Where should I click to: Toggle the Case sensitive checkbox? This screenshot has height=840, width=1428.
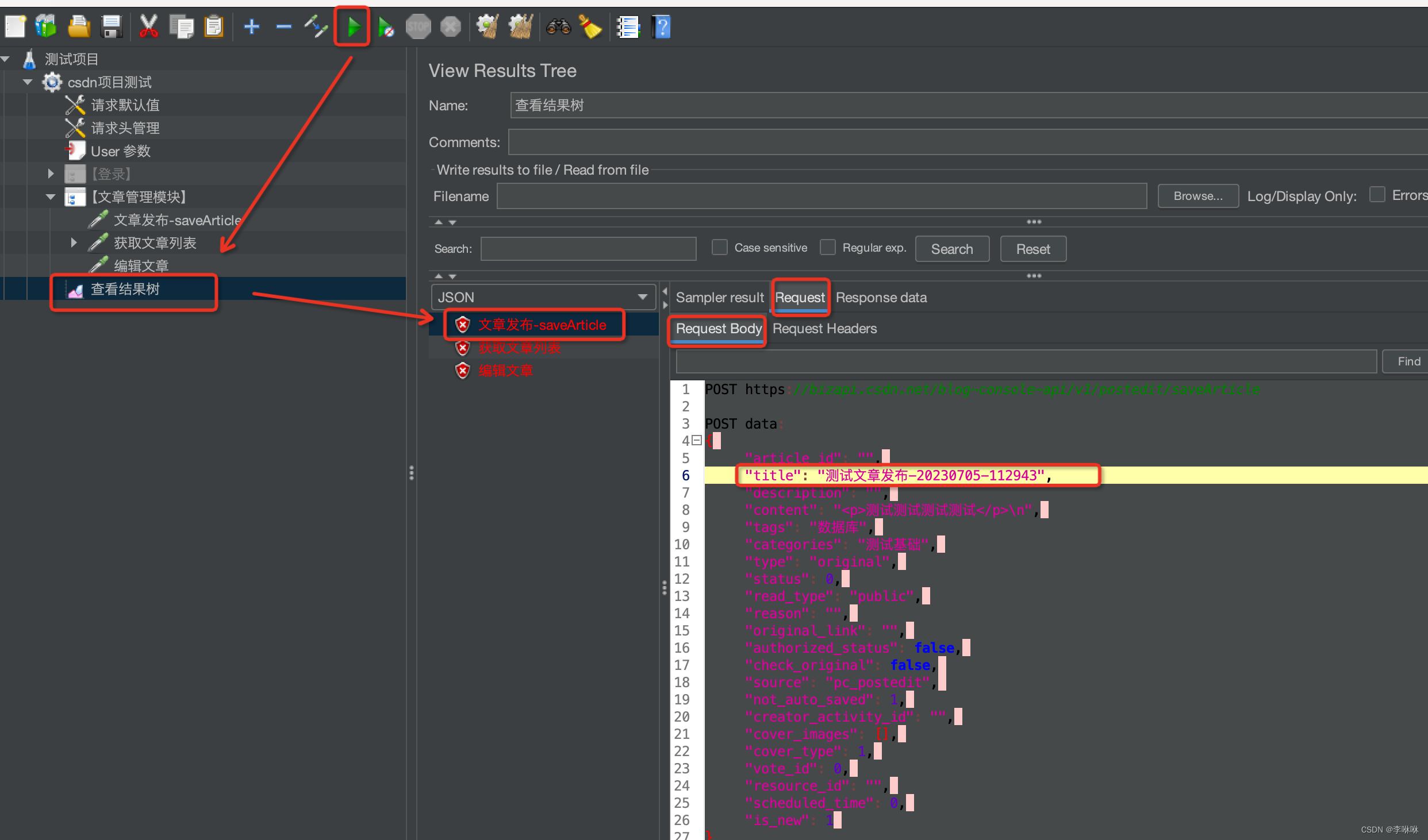tap(717, 249)
